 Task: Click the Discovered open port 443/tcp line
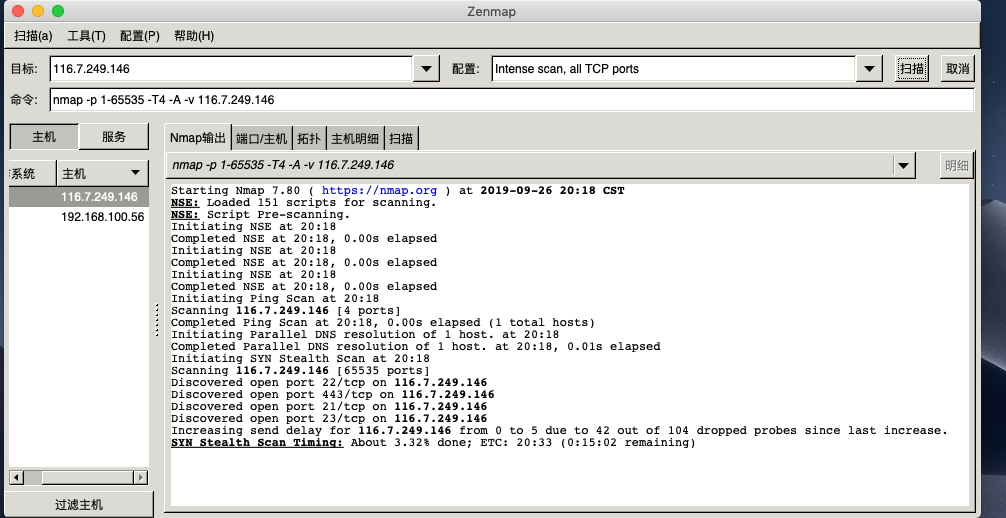click(332, 395)
